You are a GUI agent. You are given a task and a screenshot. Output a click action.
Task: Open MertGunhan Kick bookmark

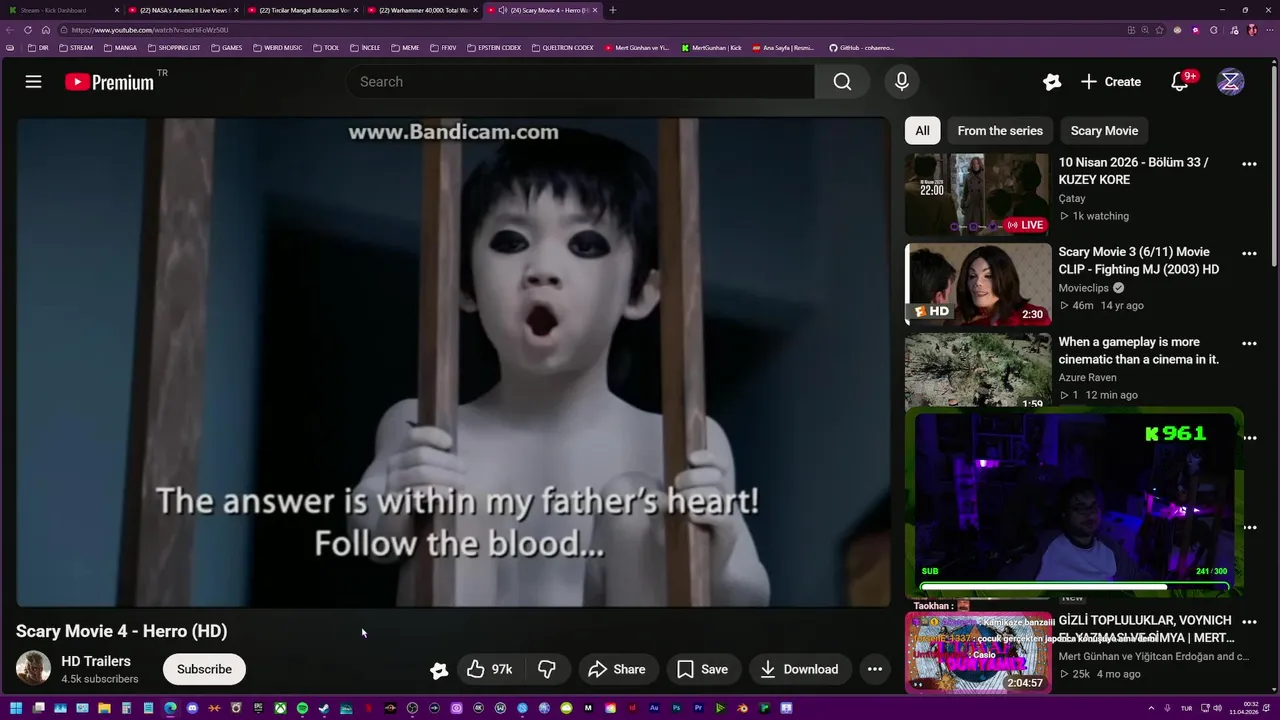[711, 47]
